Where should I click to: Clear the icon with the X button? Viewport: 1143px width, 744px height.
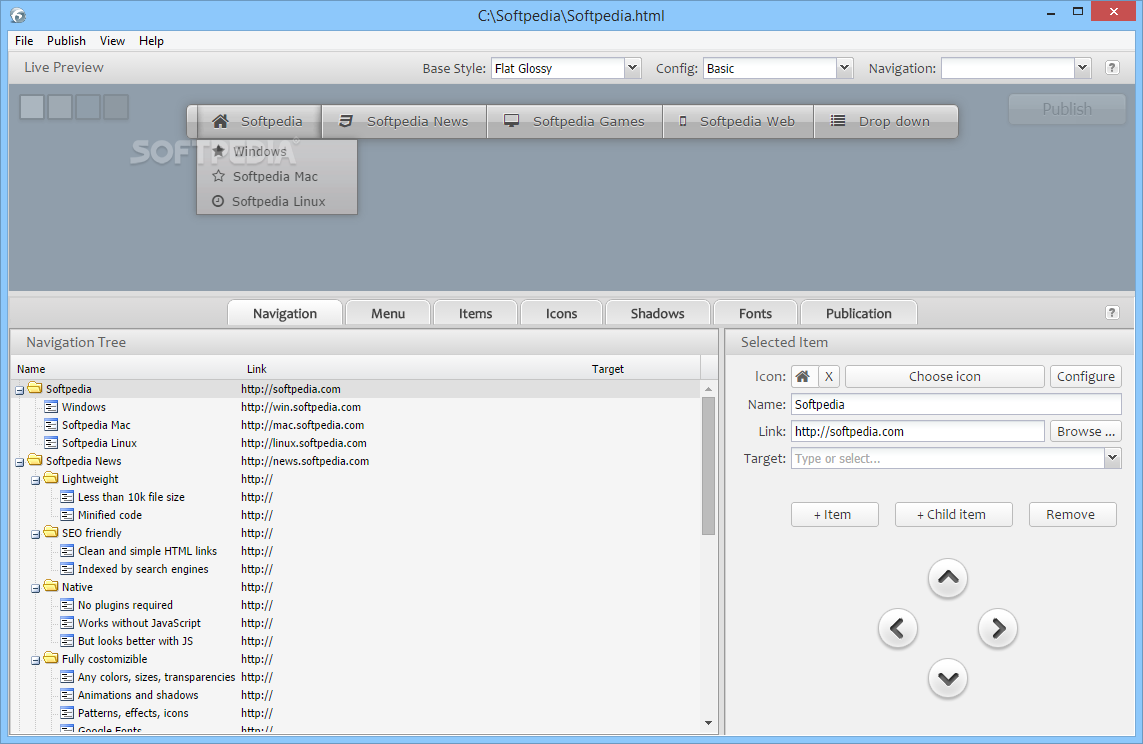pyautogui.click(x=829, y=377)
